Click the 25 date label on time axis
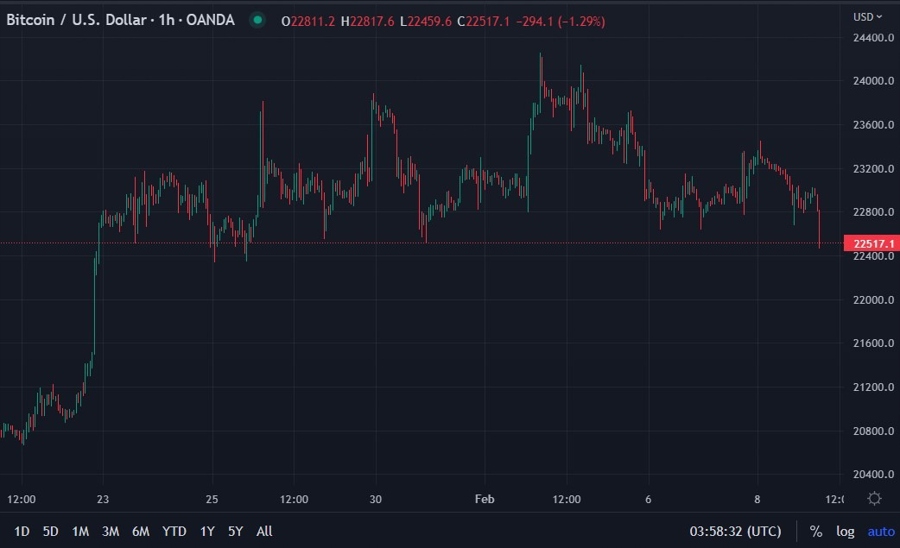 (212, 499)
